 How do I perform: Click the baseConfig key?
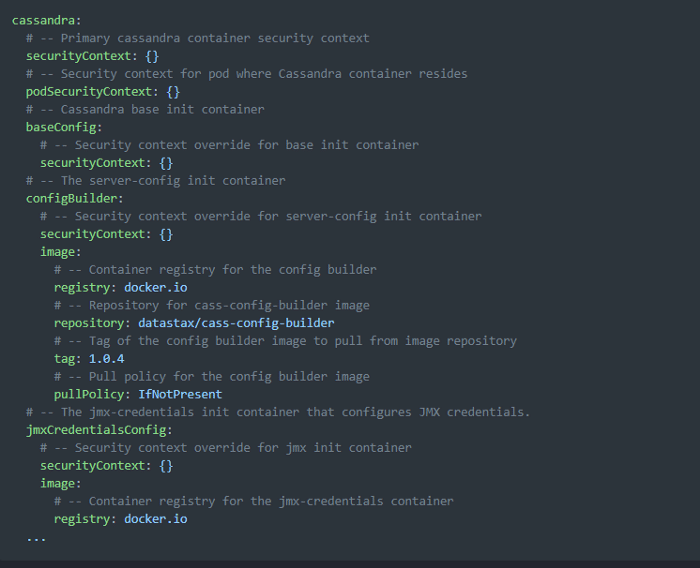61,128
